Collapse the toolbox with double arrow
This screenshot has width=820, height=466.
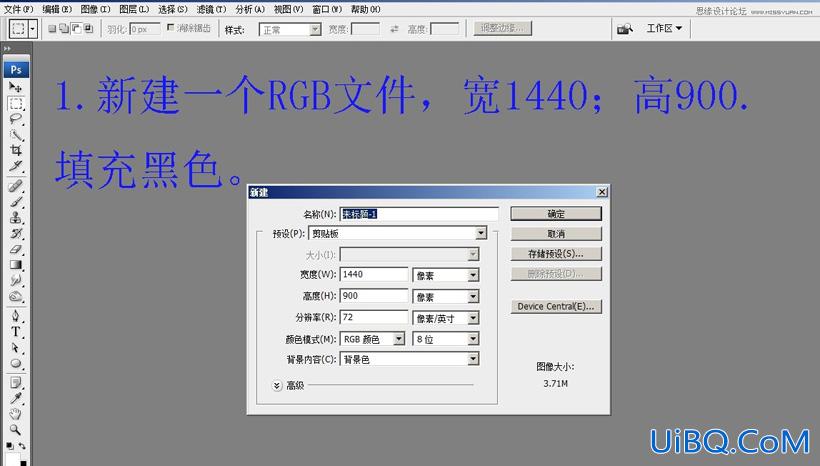point(7,48)
